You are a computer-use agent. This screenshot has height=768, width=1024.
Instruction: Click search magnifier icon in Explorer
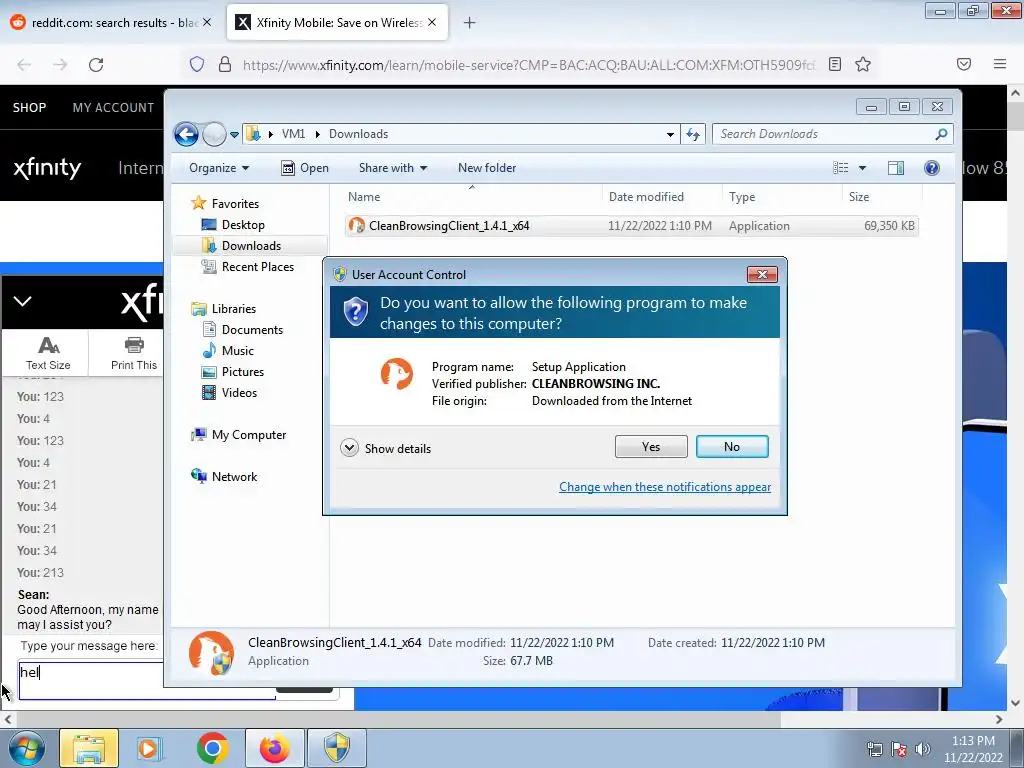pos(941,134)
